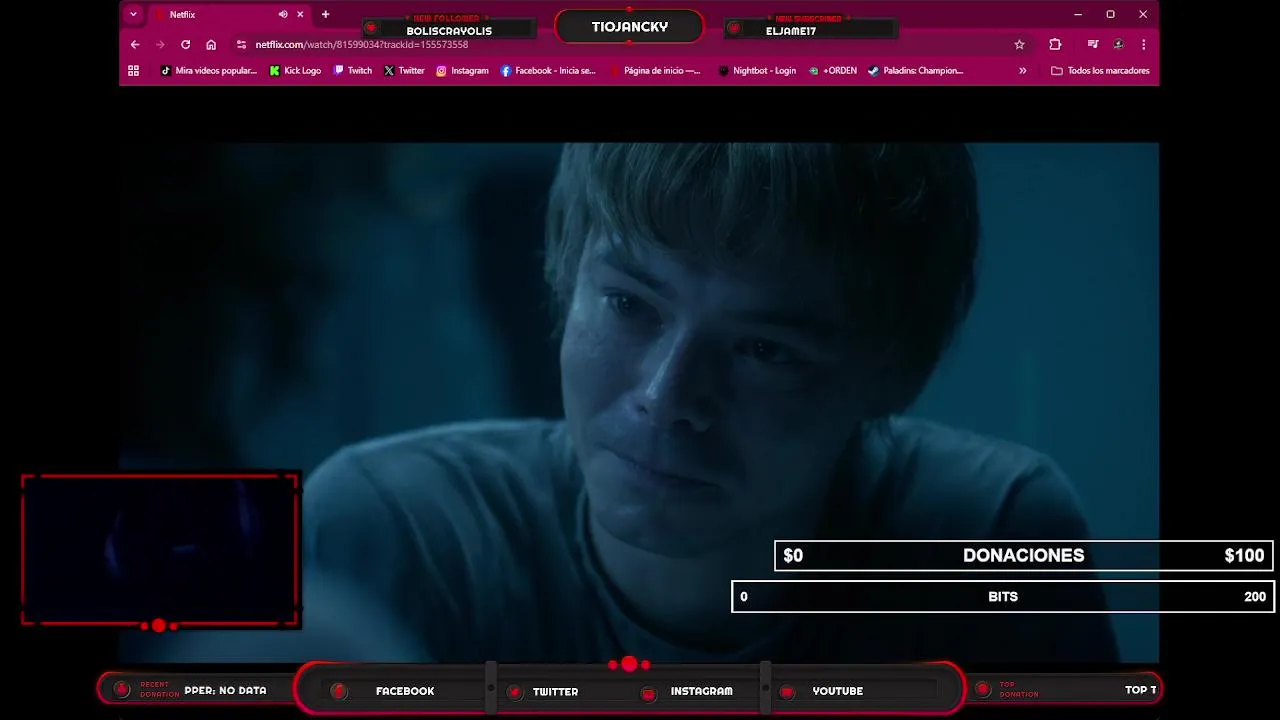
Task: Open the Extensions puzzle icon
Action: 1055,44
